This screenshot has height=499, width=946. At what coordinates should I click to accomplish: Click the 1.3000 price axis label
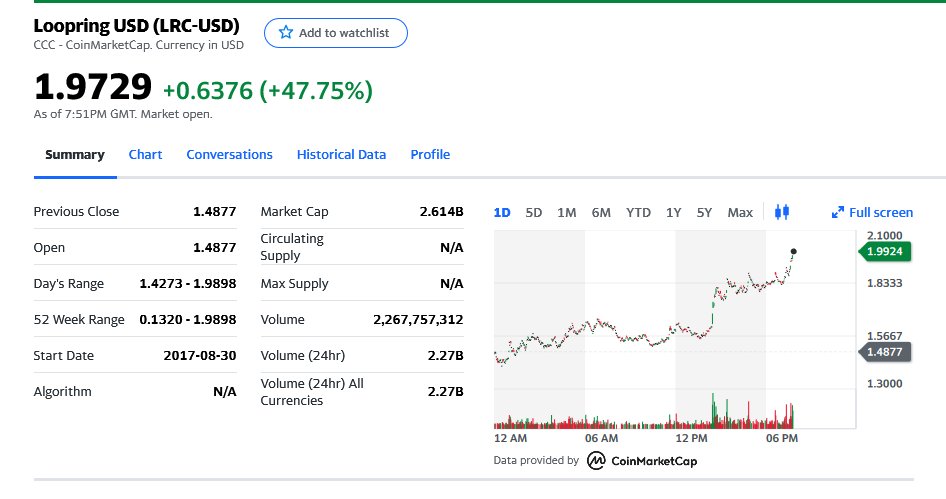click(884, 384)
